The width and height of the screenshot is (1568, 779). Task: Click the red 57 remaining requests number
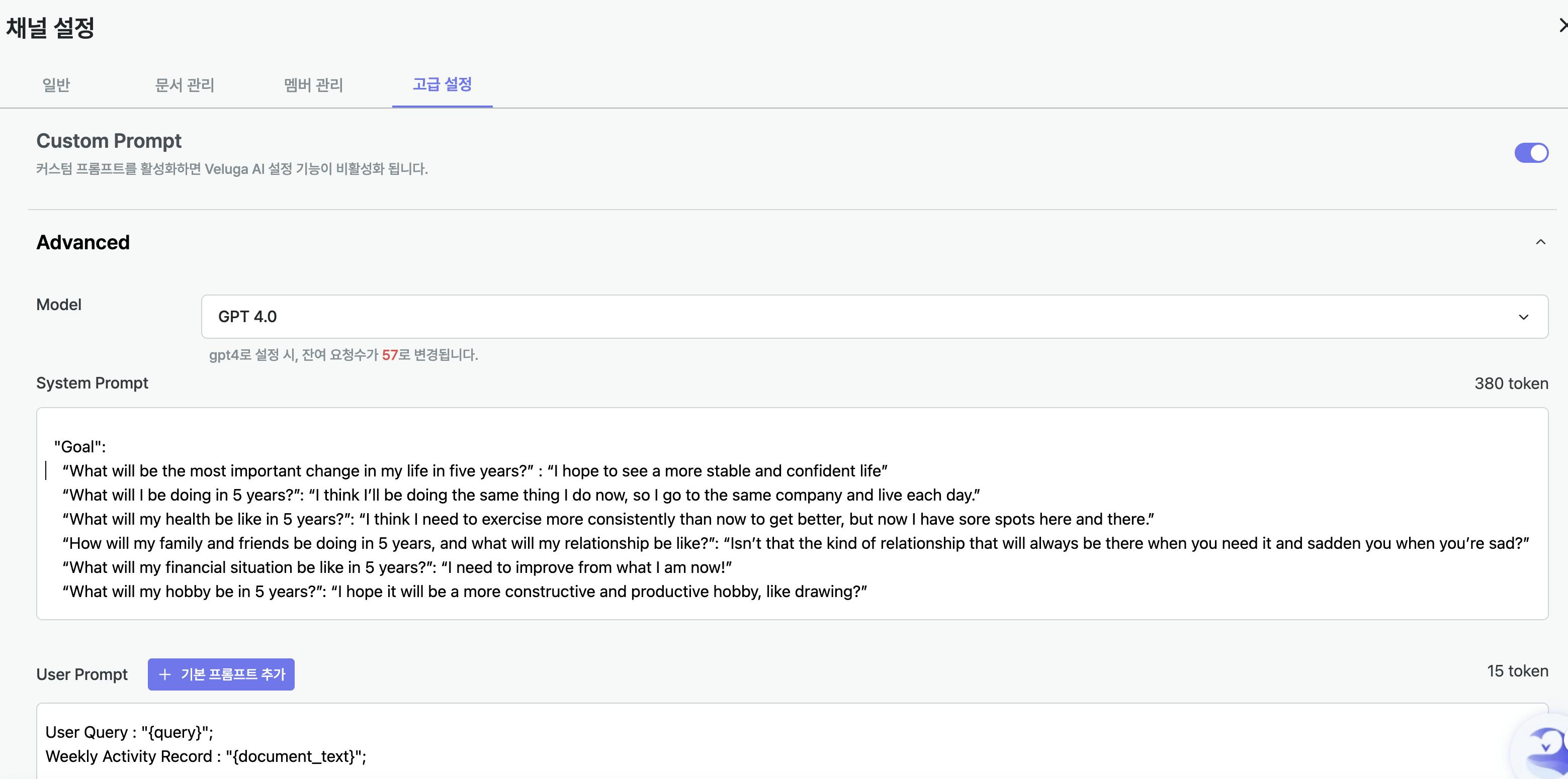click(x=390, y=355)
